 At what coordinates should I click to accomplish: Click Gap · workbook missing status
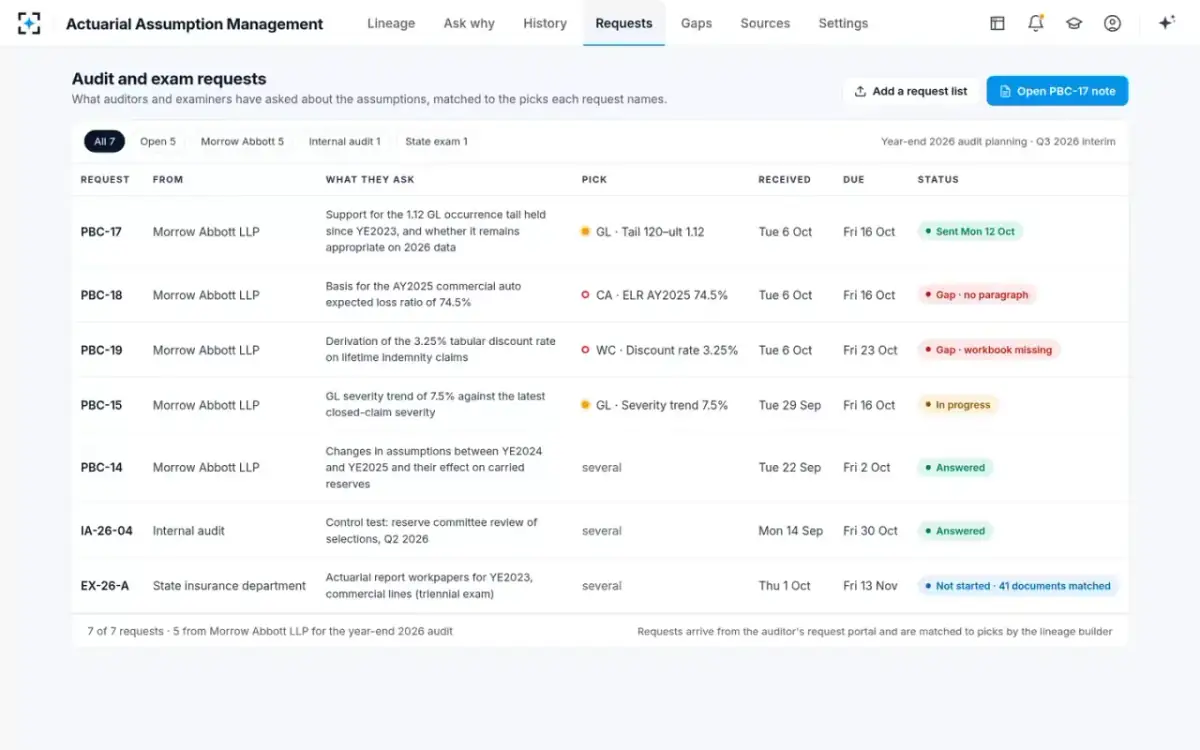coord(988,350)
